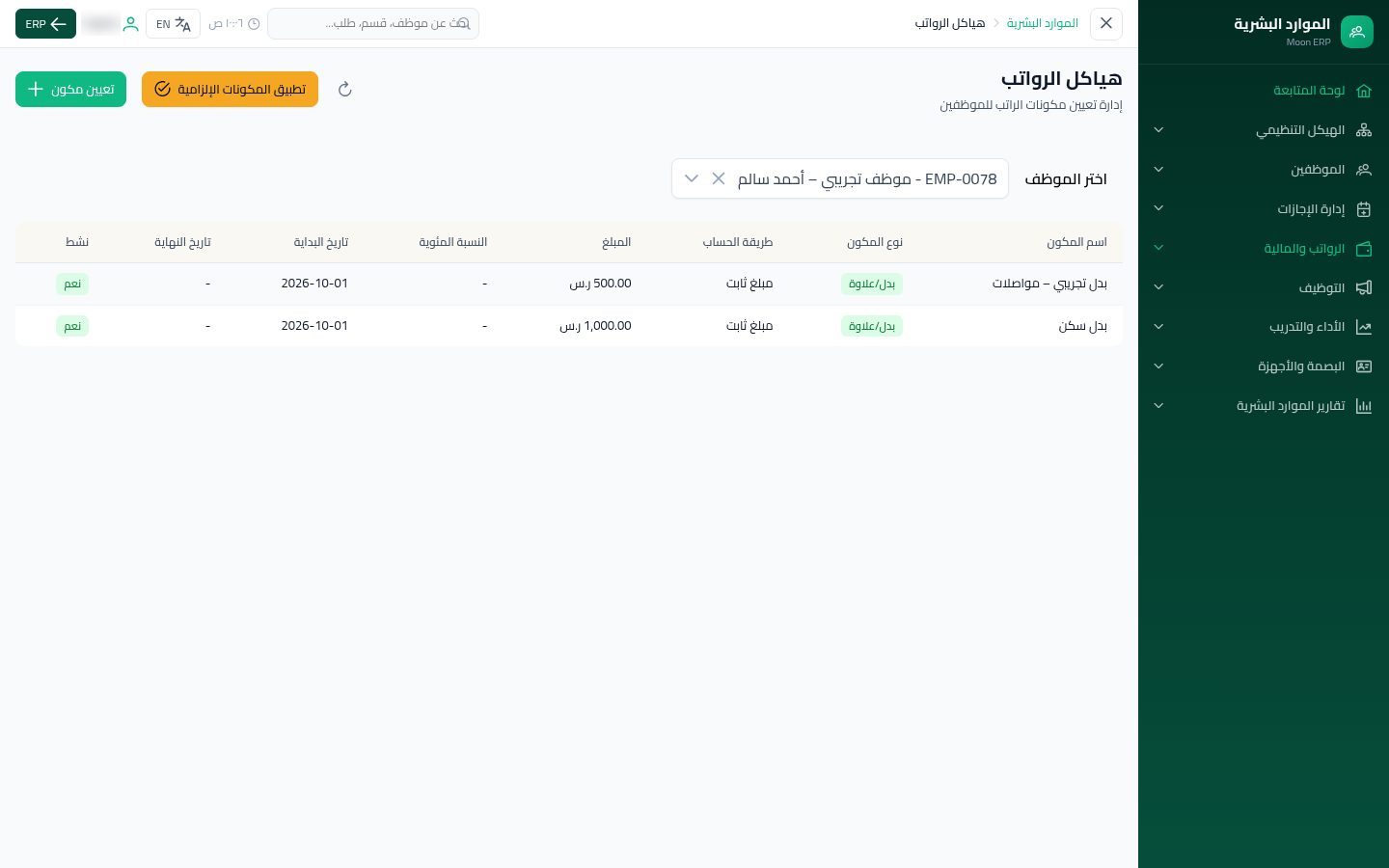Click the ID card icon for البصمة والأجهزة
Image resolution: width=1389 pixels, height=868 pixels.
point(1364,366)
